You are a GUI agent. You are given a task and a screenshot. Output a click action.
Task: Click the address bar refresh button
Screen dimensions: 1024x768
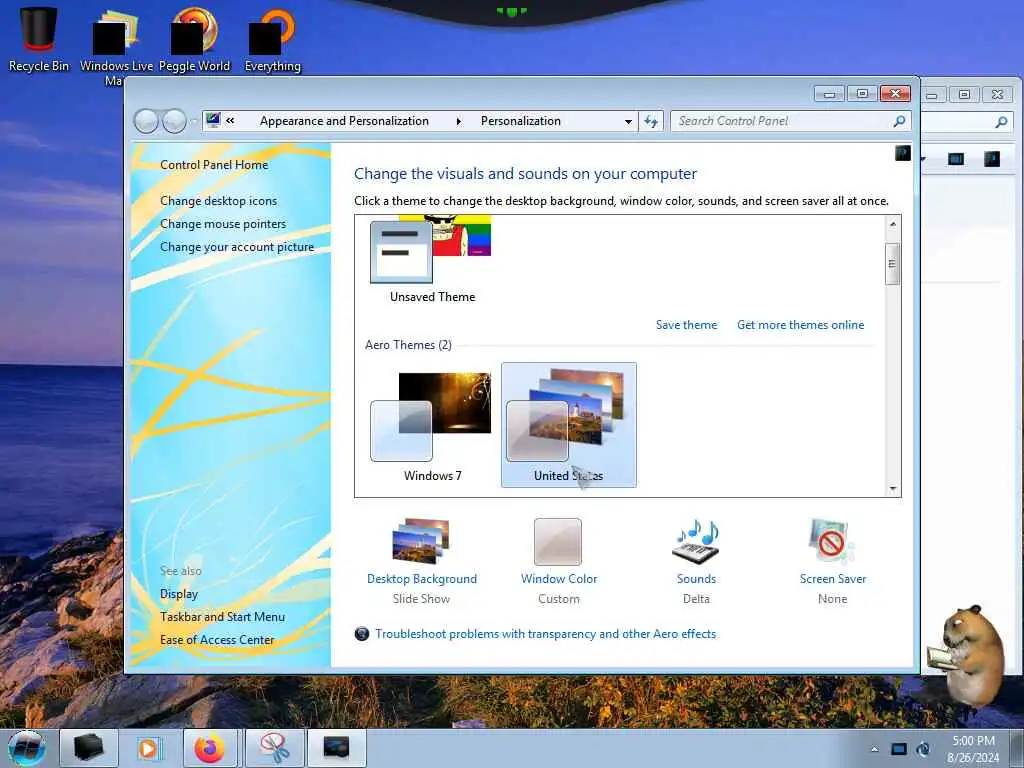pos(651,121)
